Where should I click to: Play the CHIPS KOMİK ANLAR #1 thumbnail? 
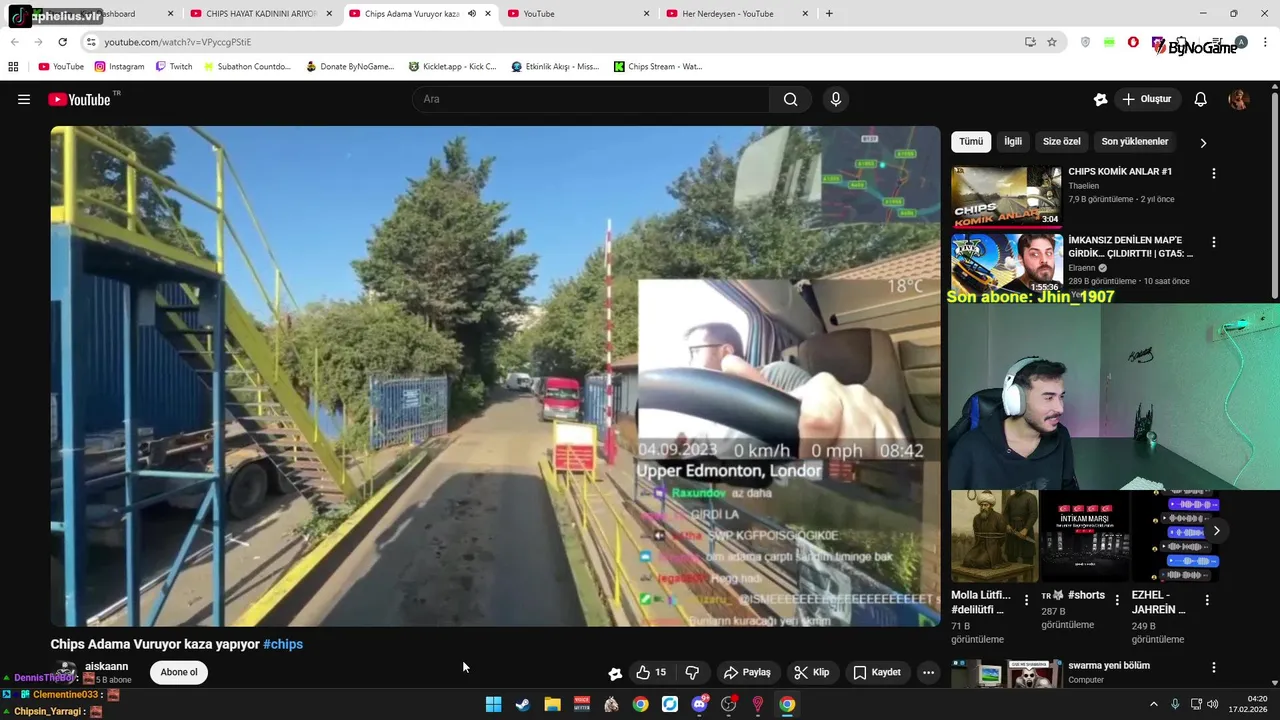(x=1006, y=196)
